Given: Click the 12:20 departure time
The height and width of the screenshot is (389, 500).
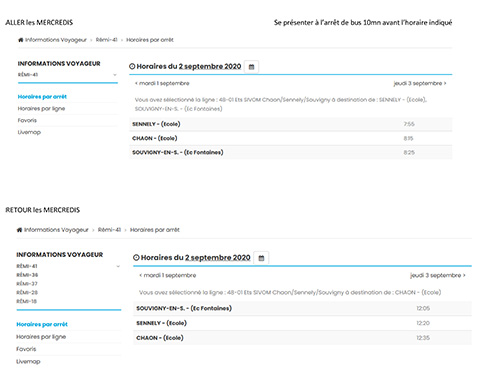Looking at the screenshot, I should point(423,323).
